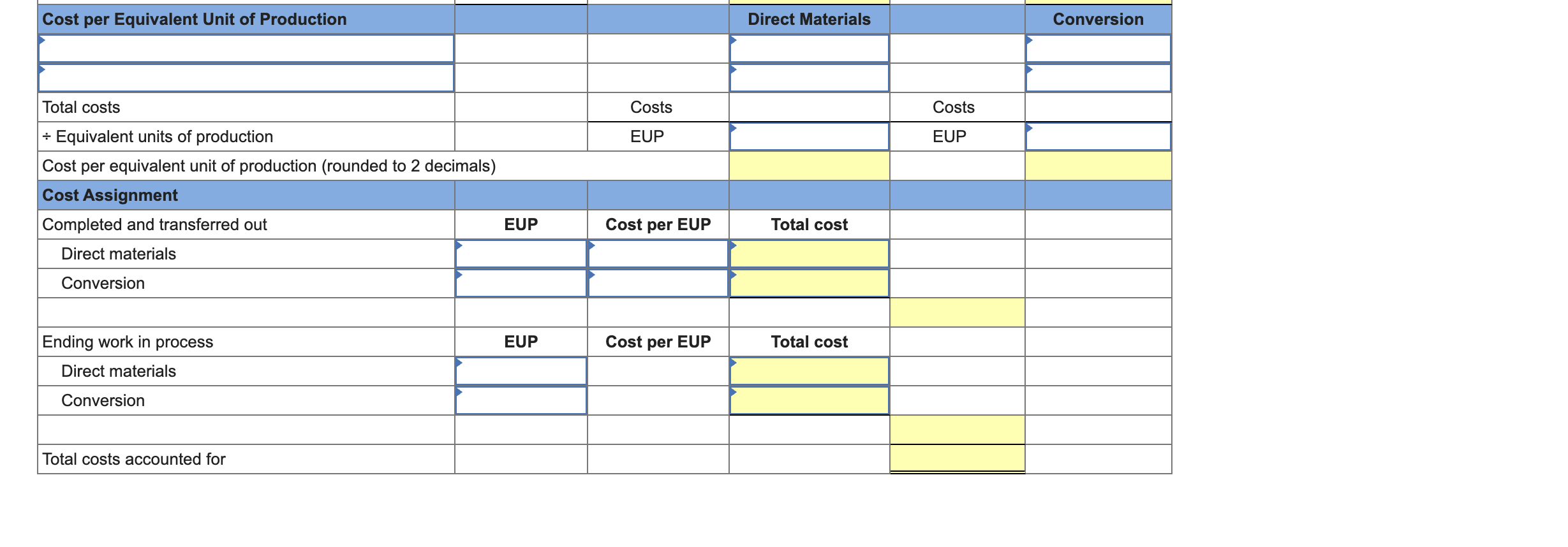Select Total cost cell for transferred out Conversion
This screenshot has width=1568, height=547.
pos(809,283)
